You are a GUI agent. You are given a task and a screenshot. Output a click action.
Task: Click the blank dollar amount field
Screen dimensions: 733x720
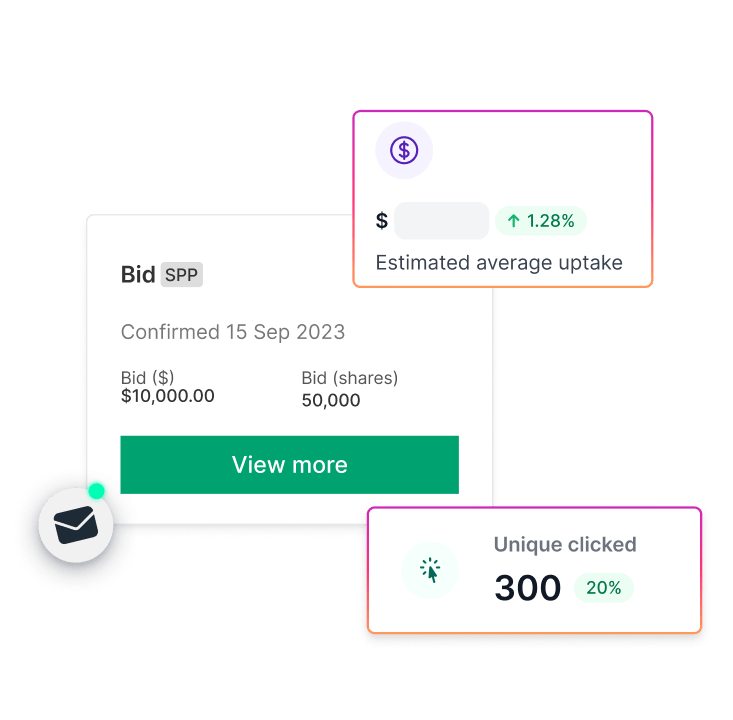[441, 221]
